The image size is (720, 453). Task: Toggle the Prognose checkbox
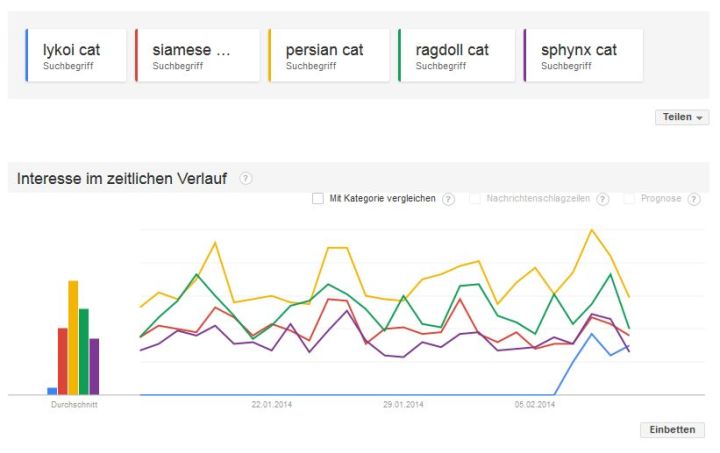629,199
